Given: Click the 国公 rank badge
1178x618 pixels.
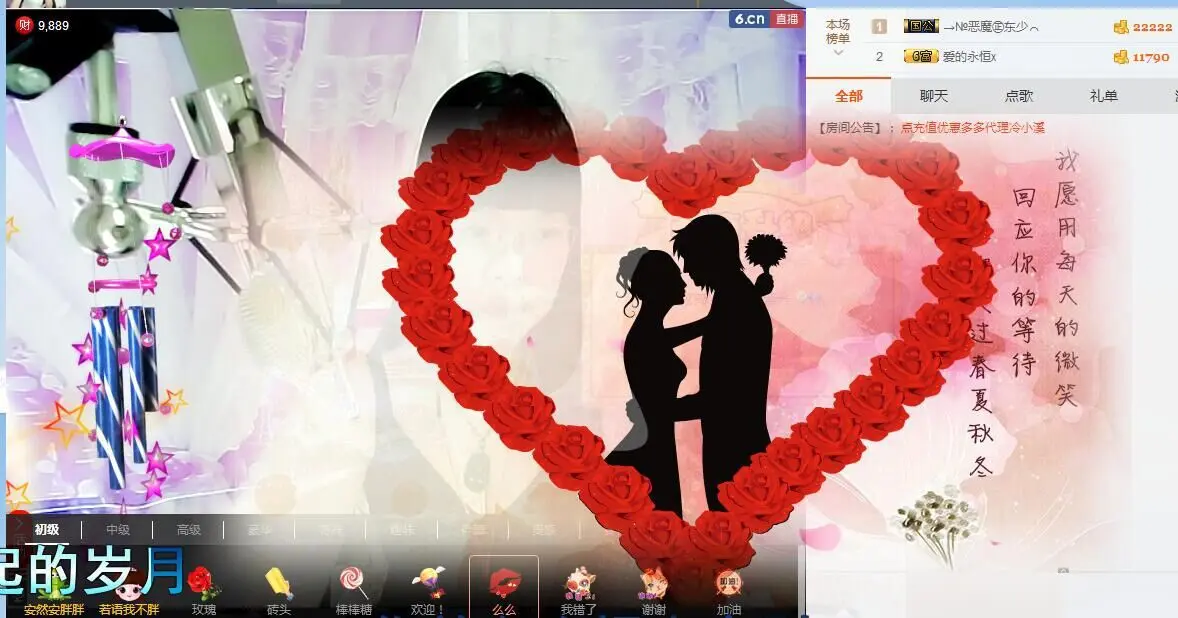Looking at the screenshot, I should pos(920,26).
